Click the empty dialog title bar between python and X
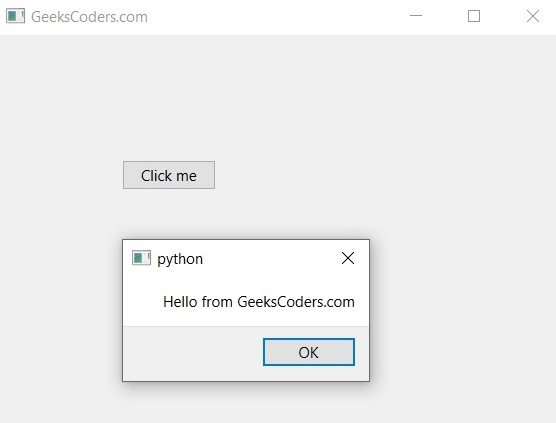This screenshot has width=556, height=423. 271,258
